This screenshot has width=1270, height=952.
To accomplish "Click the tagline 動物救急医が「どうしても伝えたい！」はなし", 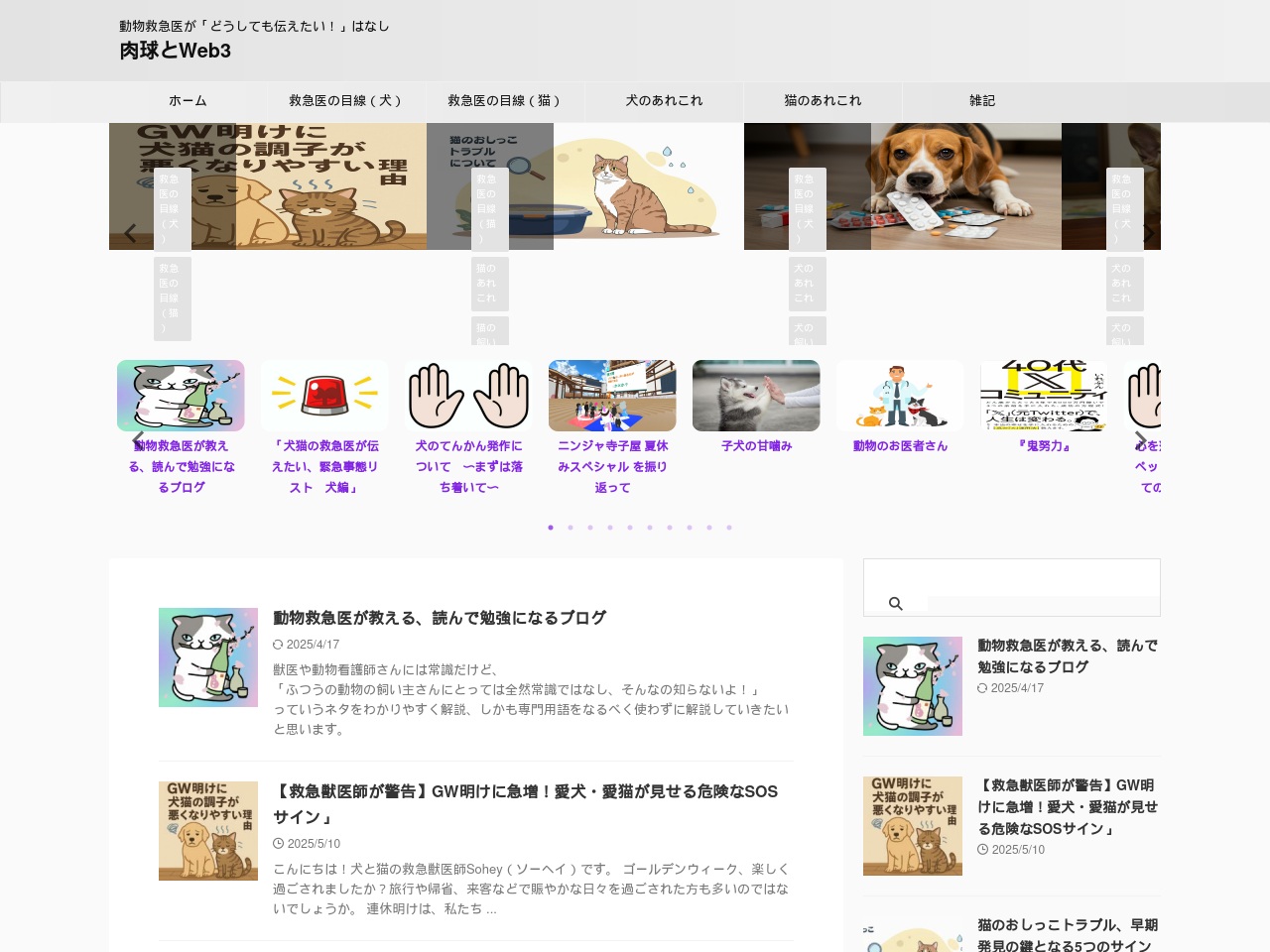I will tap(254, 26).
